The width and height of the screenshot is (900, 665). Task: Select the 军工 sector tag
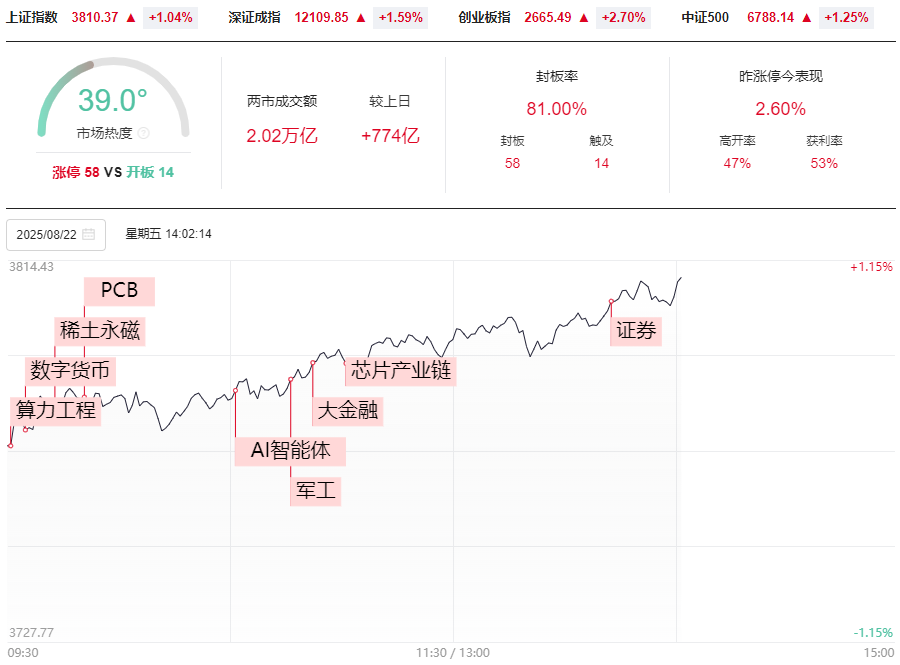316,491
